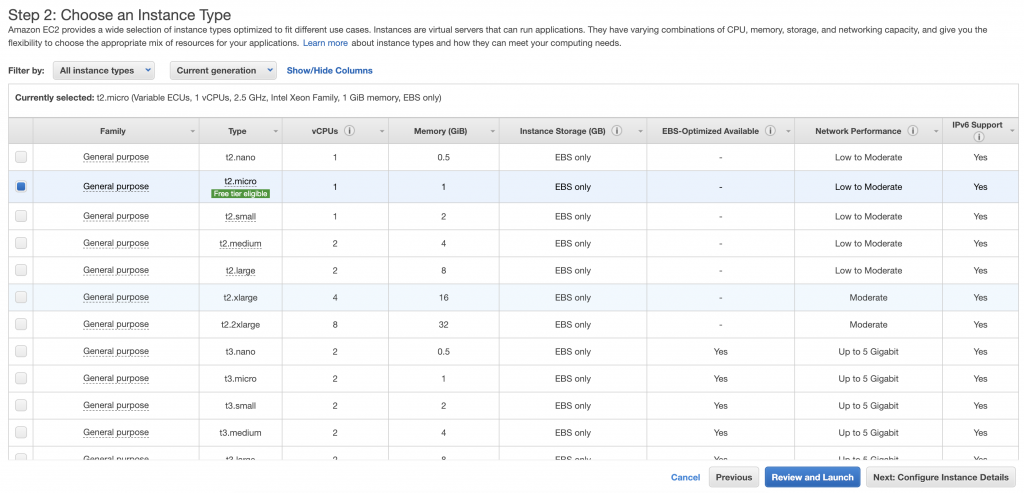Select the t2.2xlarge checkbox
This screenshot has width=1024, height=493.
[x=21, y=324]
